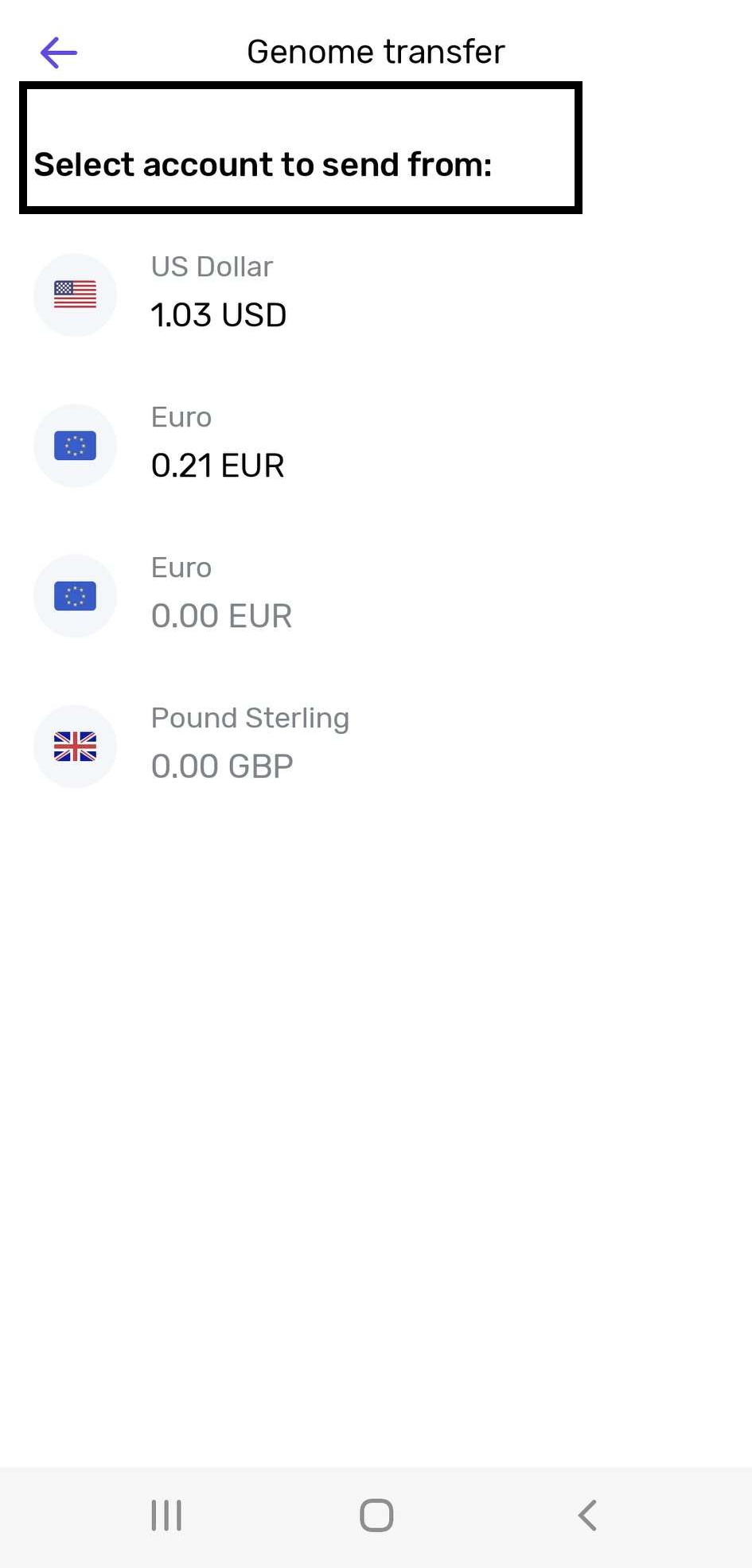This screenshot has height=1568, width=752.
Task: Tap the Genome transfer title
Action: click(376, 52)
